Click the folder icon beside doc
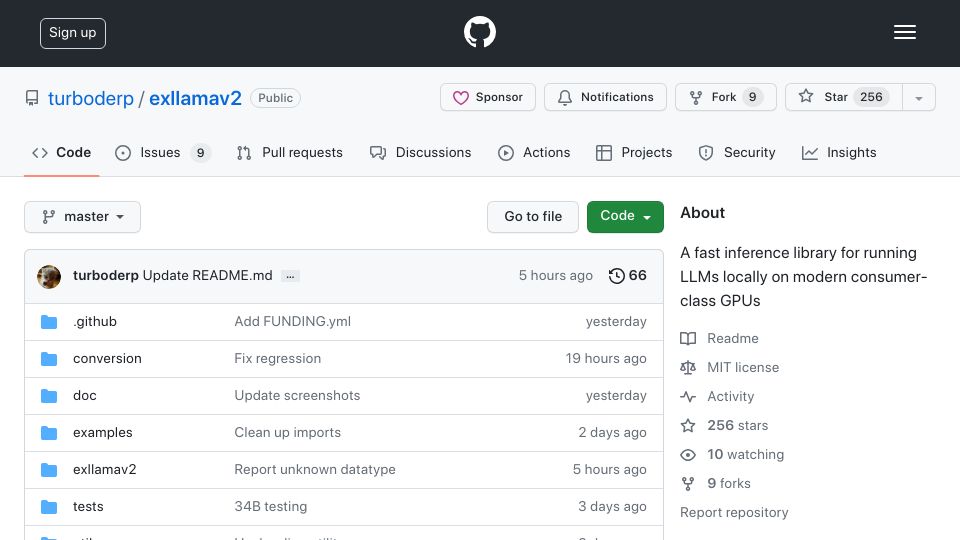The height and width of the screenshot is (540, 960). coord(49,396)
